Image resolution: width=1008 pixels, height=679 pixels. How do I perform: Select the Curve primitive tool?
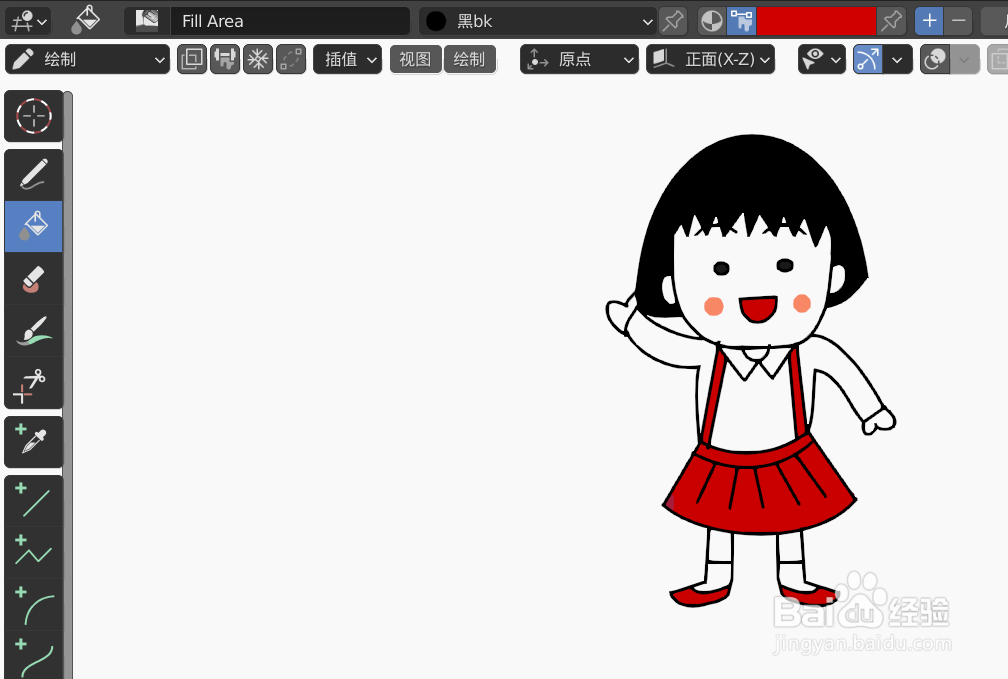point(33,656)
